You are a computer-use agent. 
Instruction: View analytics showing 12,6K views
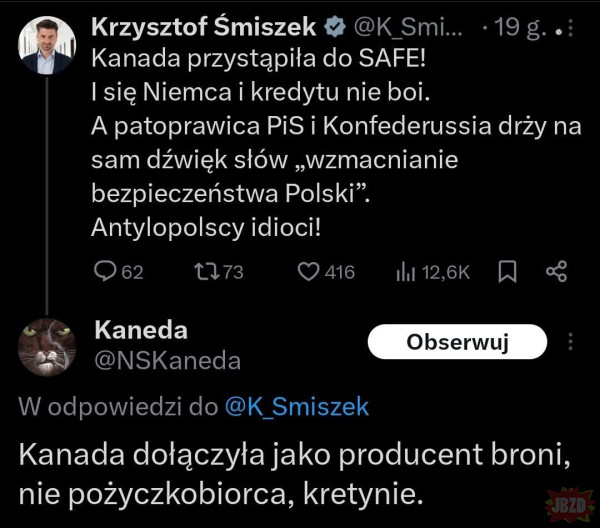[407, 271]
